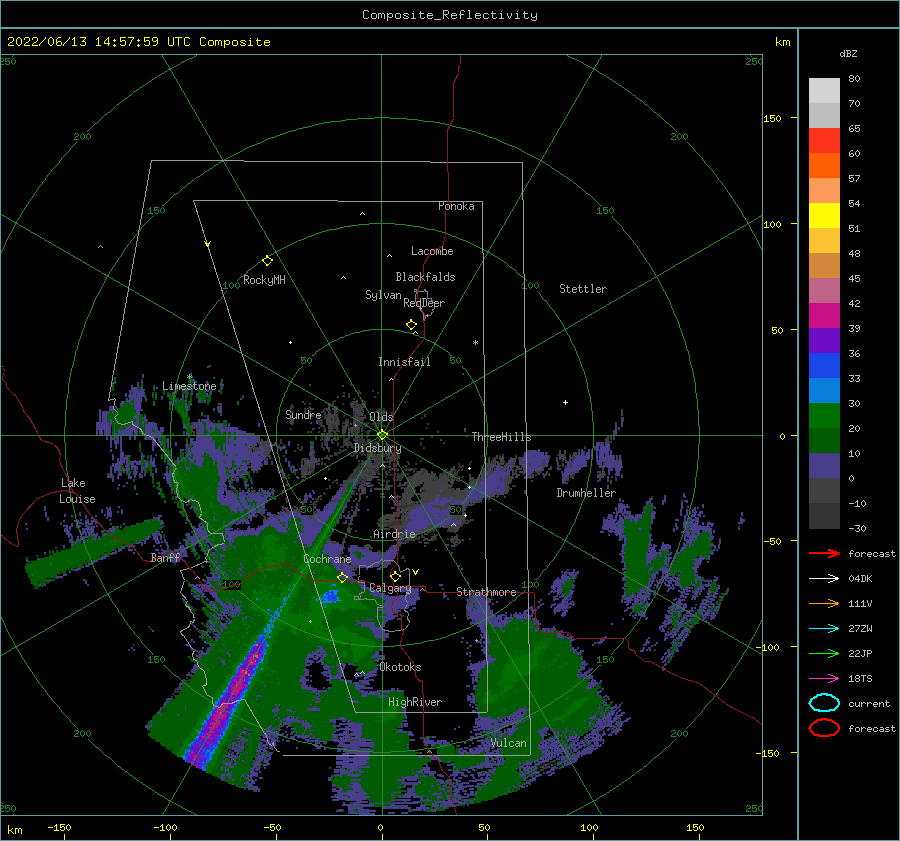Screen dimensions: 900x841
Task: Click the bright green 30-20 dBZ color block
Action: 824,415
